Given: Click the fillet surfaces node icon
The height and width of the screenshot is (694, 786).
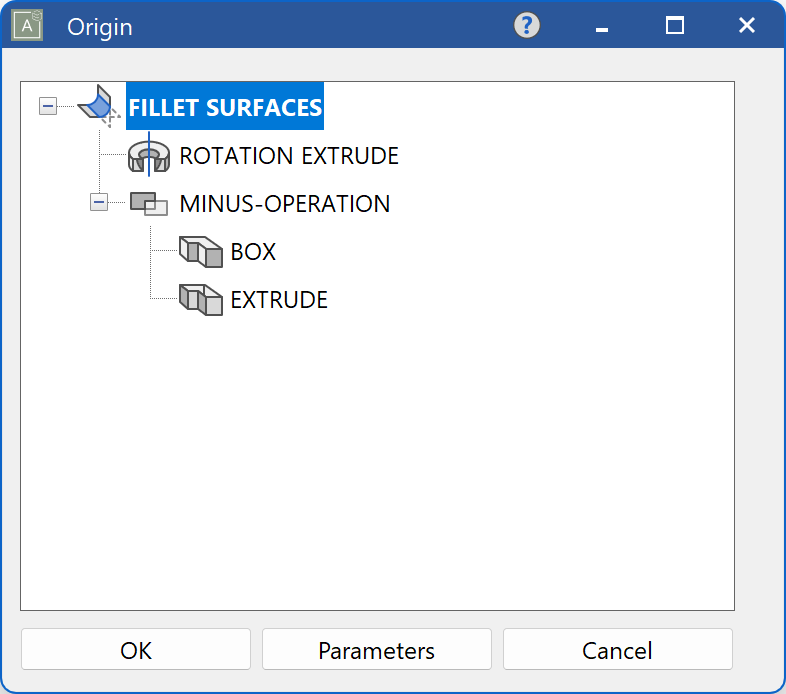Looking at the screenshot, I should point(99,106).
